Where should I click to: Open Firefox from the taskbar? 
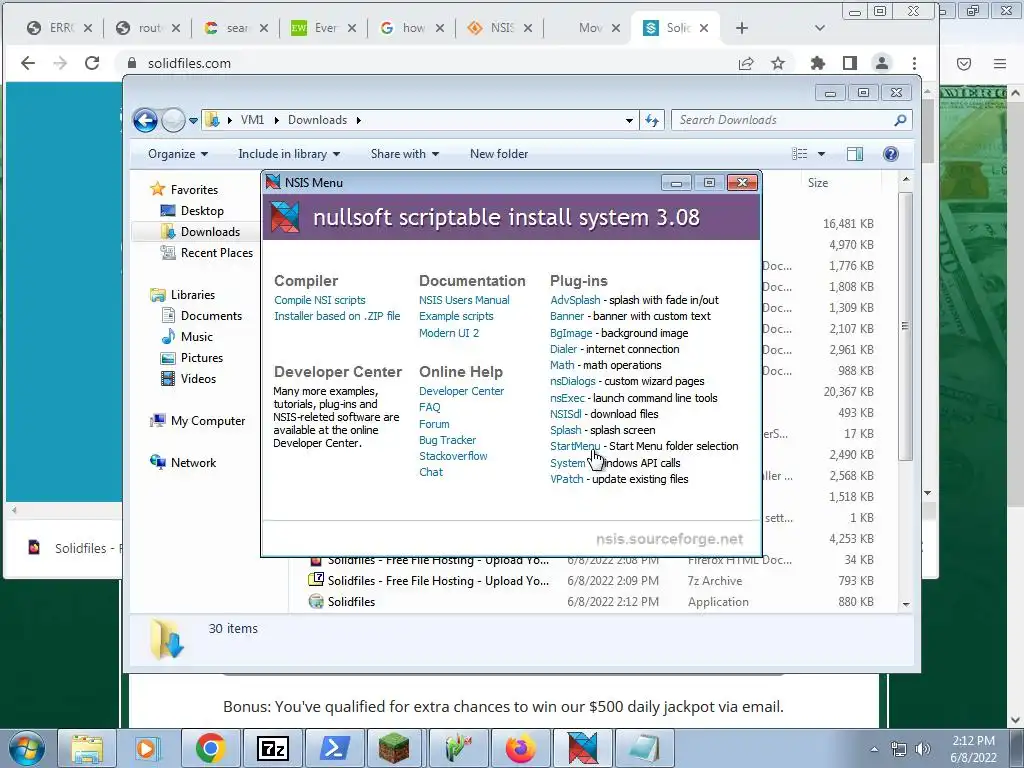coord(520,748)
